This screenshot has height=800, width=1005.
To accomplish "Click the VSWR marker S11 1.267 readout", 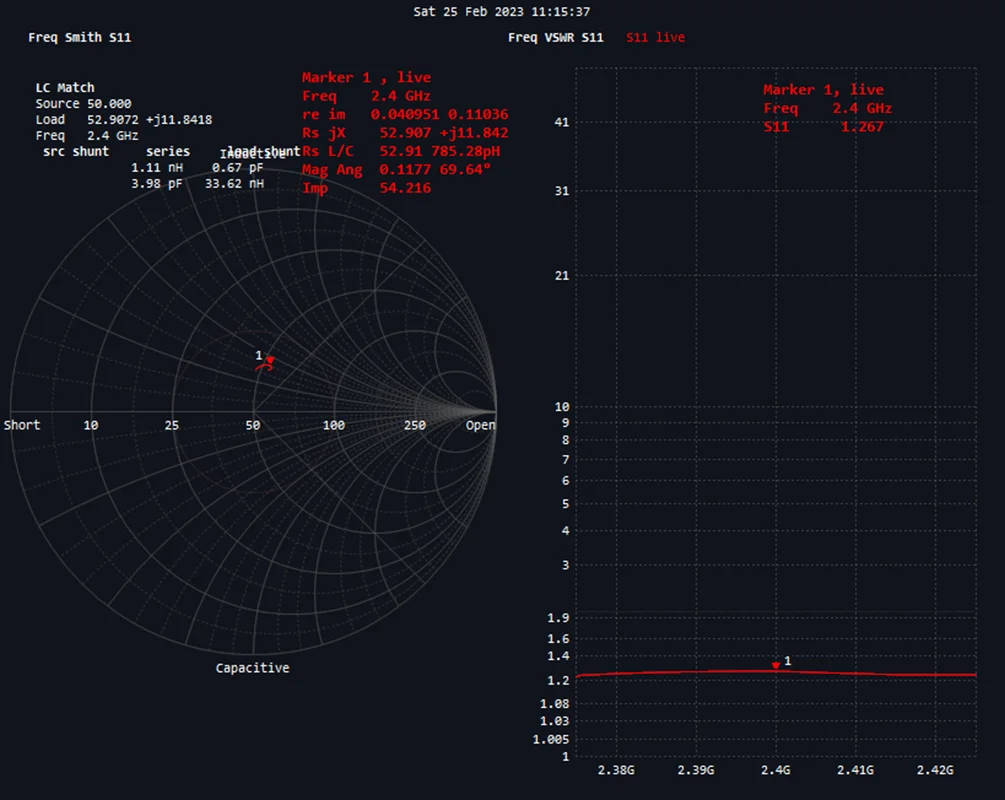I will (x=824, y=126).
